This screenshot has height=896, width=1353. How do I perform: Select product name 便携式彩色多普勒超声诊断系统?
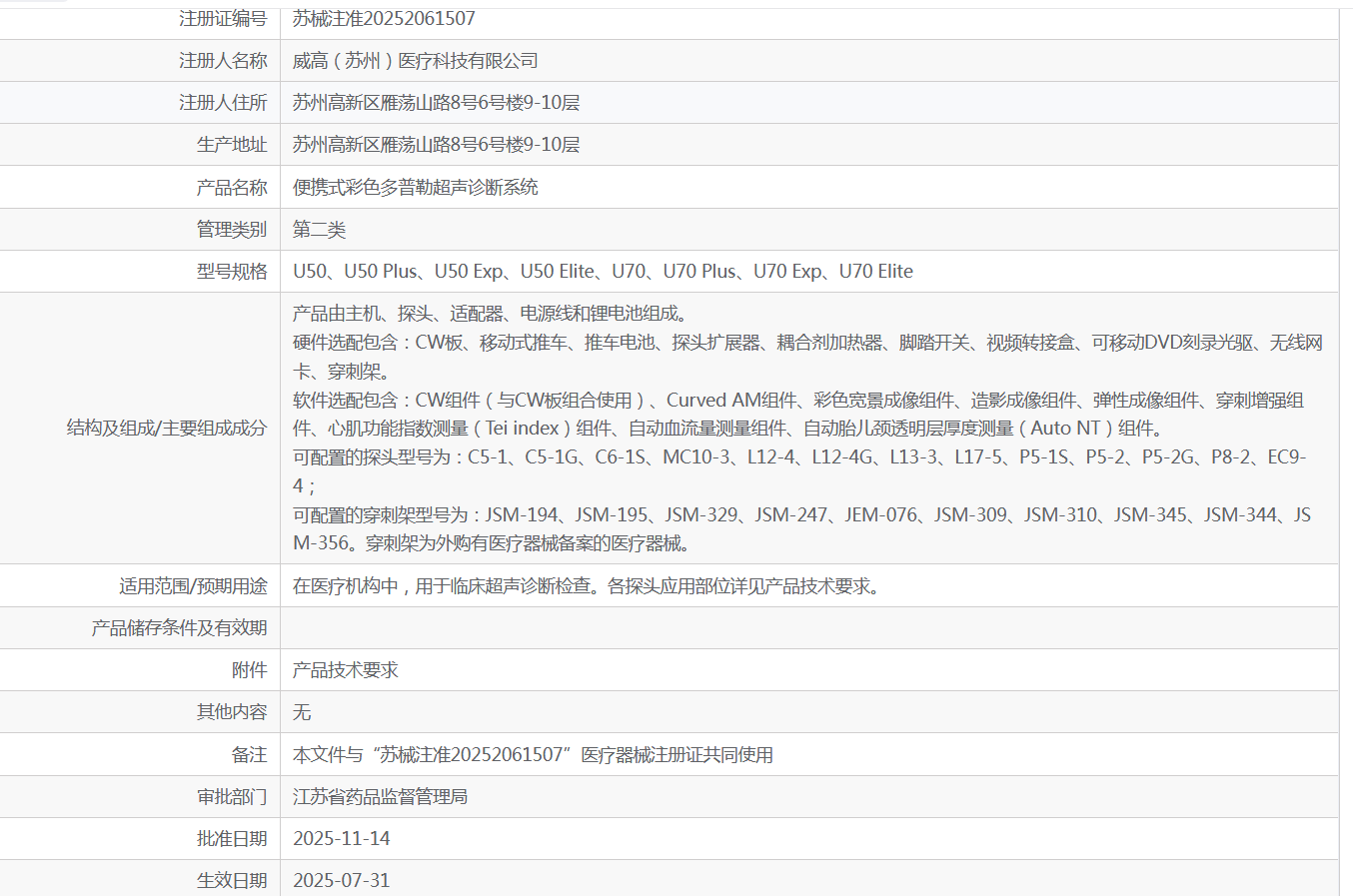click(415, 188)
